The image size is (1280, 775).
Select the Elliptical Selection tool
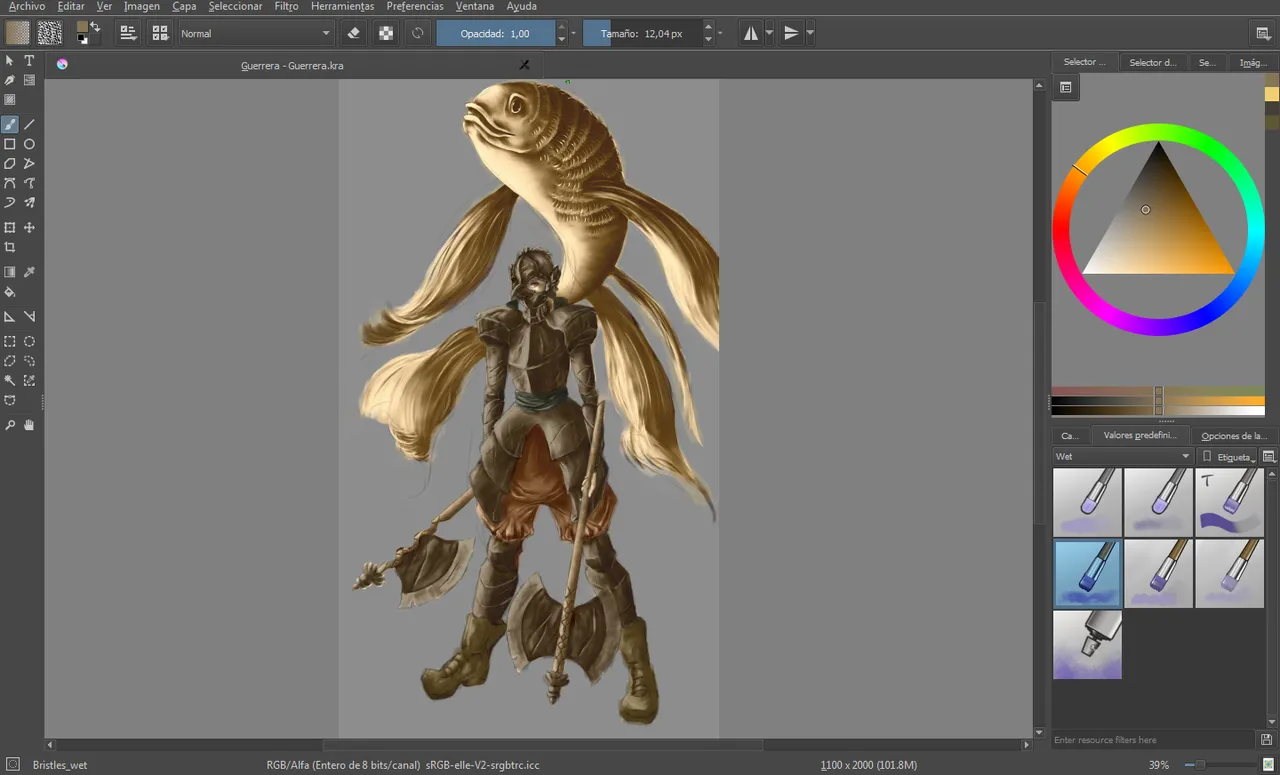[x=29, y=341]
